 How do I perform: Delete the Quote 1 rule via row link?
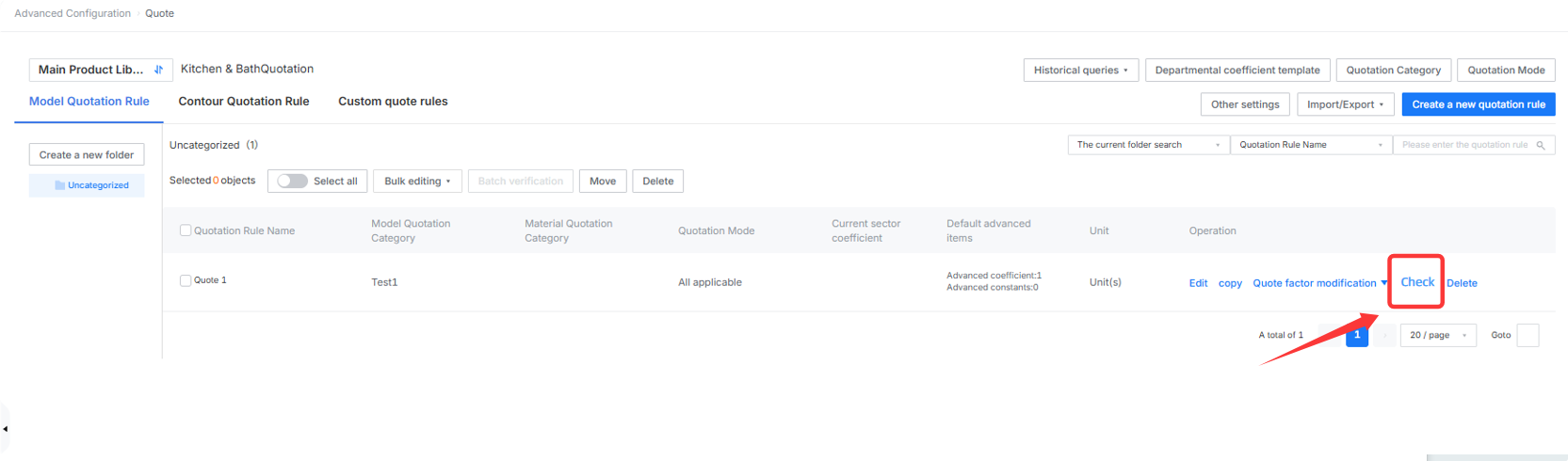1462,283
